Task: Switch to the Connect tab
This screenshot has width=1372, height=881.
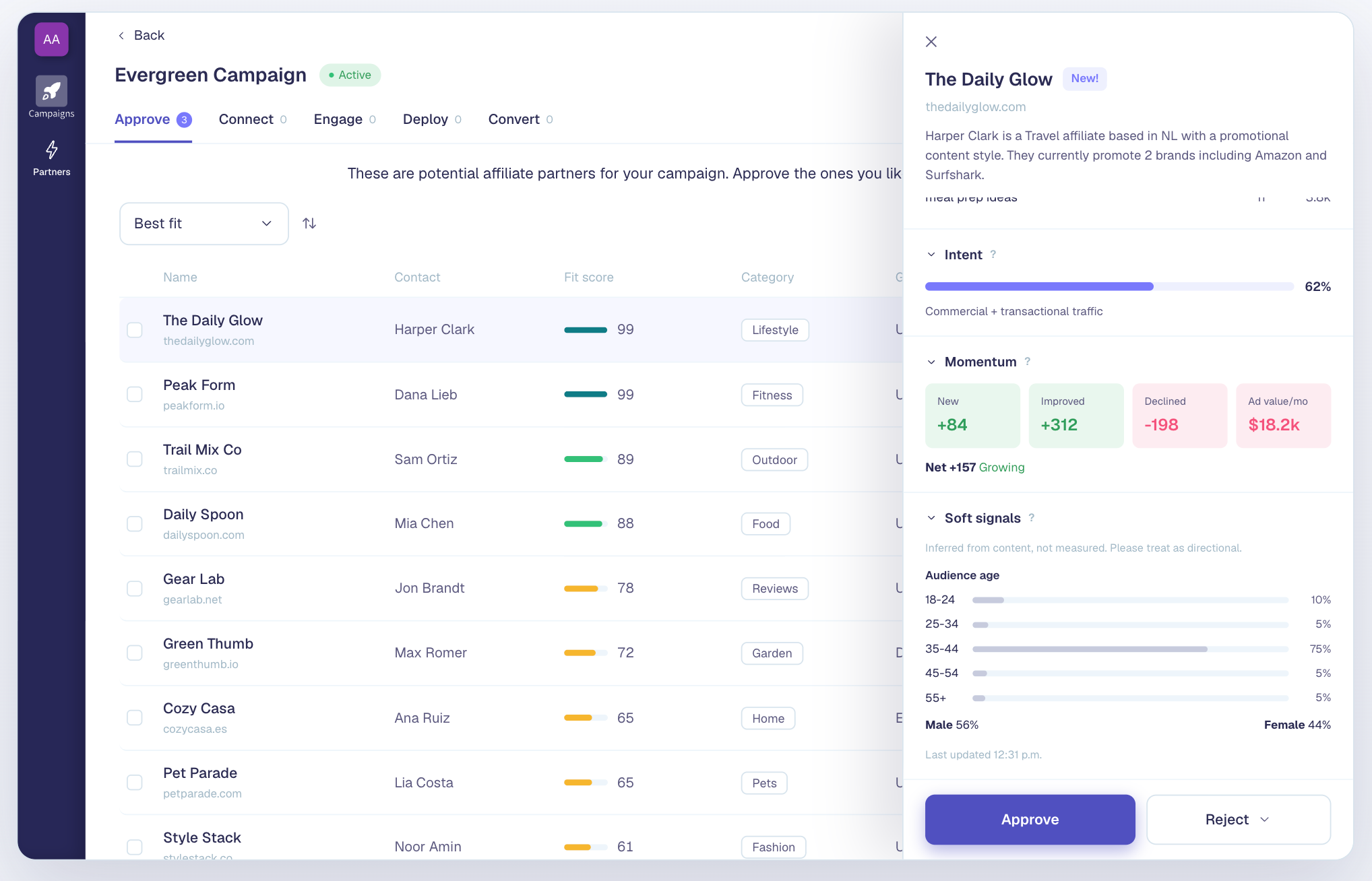Action: 253,119
